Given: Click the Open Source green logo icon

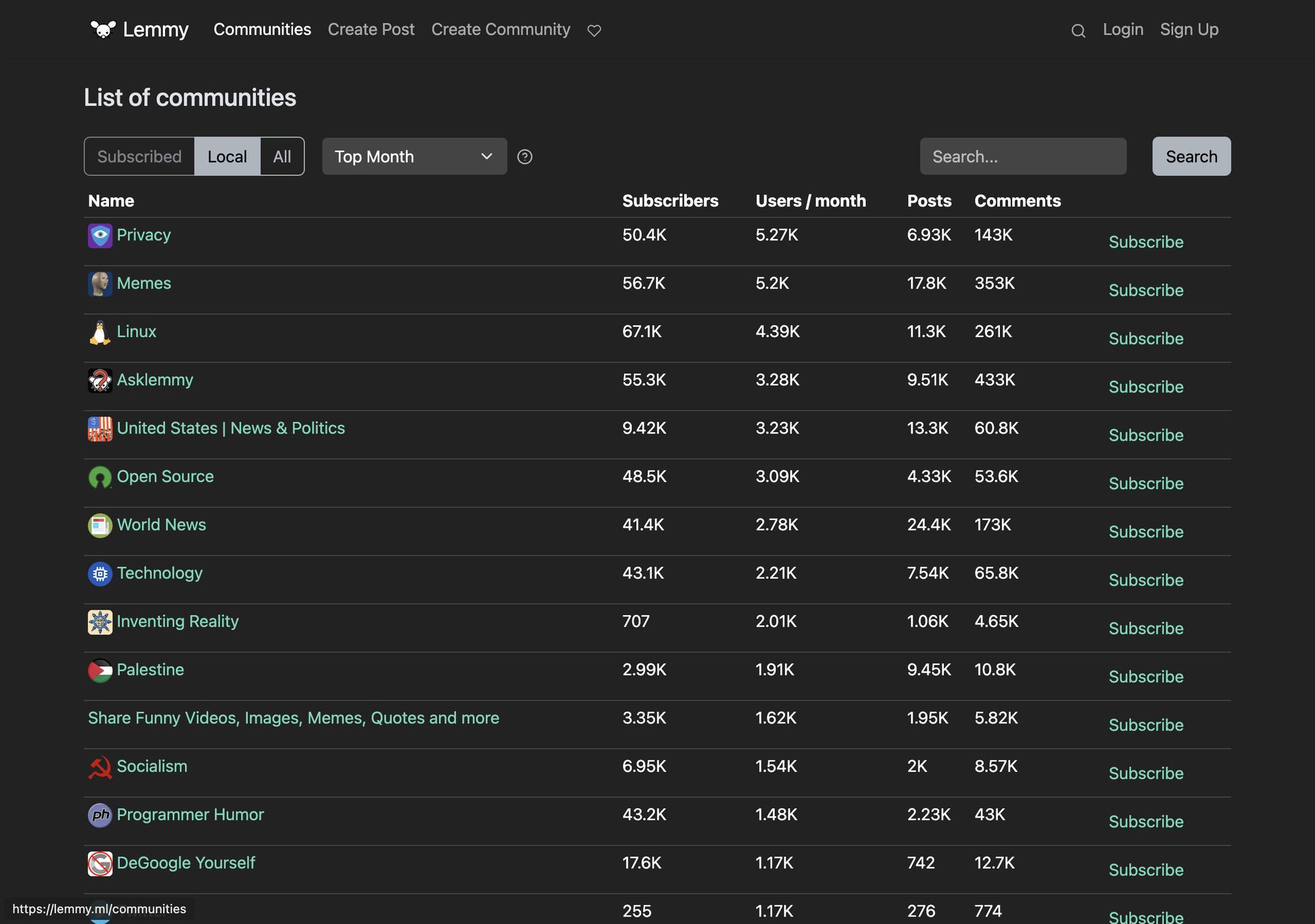Looking at the screenshot, I should (x=100, y=477).
